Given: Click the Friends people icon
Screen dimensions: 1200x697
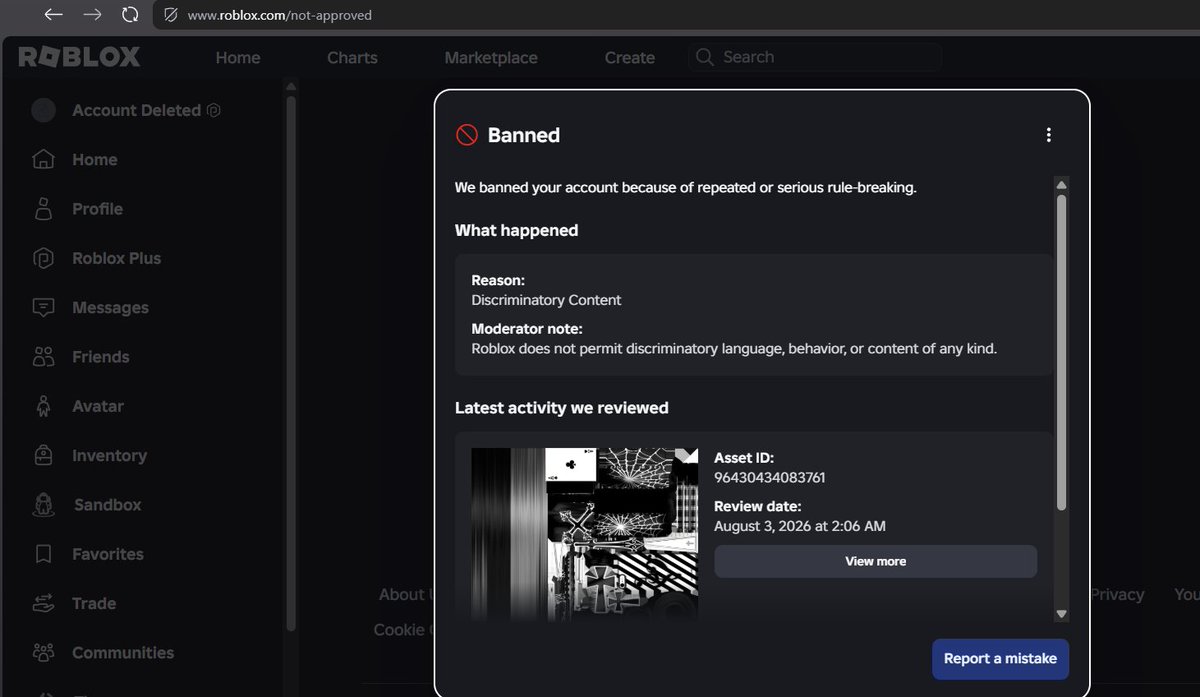Looking at the screenshot, I should coord(43,356).
